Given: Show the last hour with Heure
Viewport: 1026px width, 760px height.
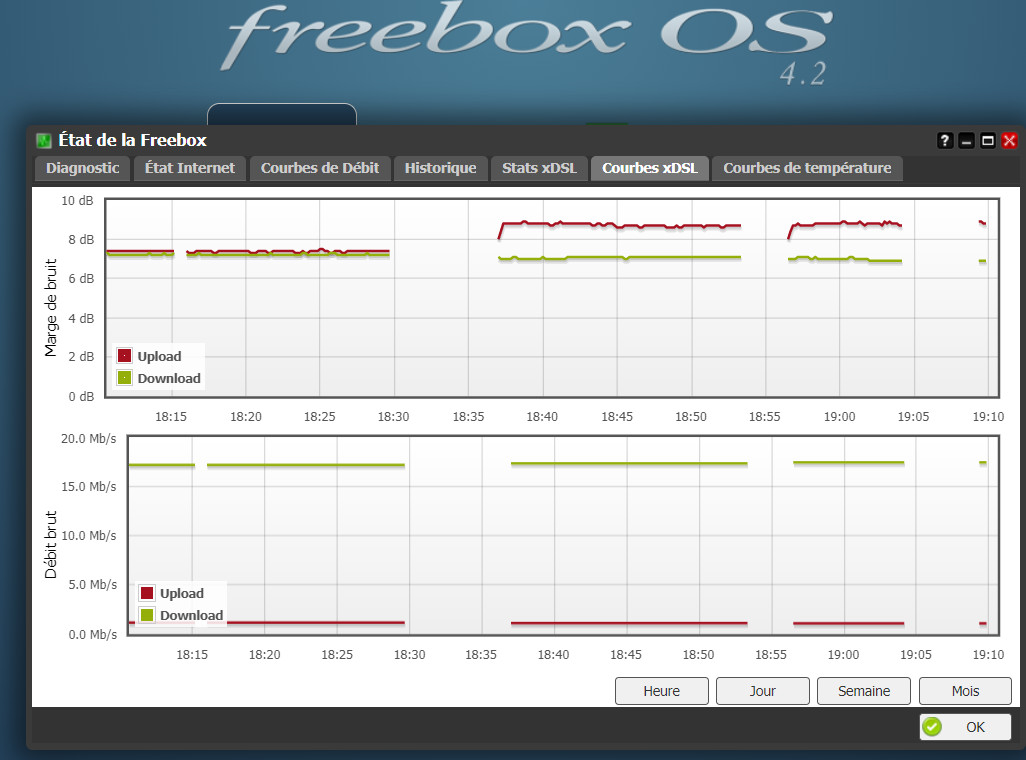Looking at the screenshot, I should click(662, 691).
